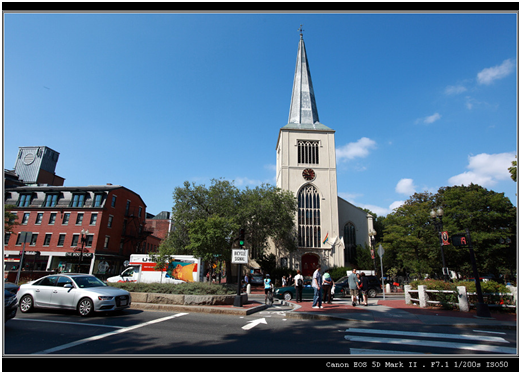Image resolution: width=521 pixels, height=374 pixels.
Task: Click the U-Haul moving truck
Action: coord(154,269)
